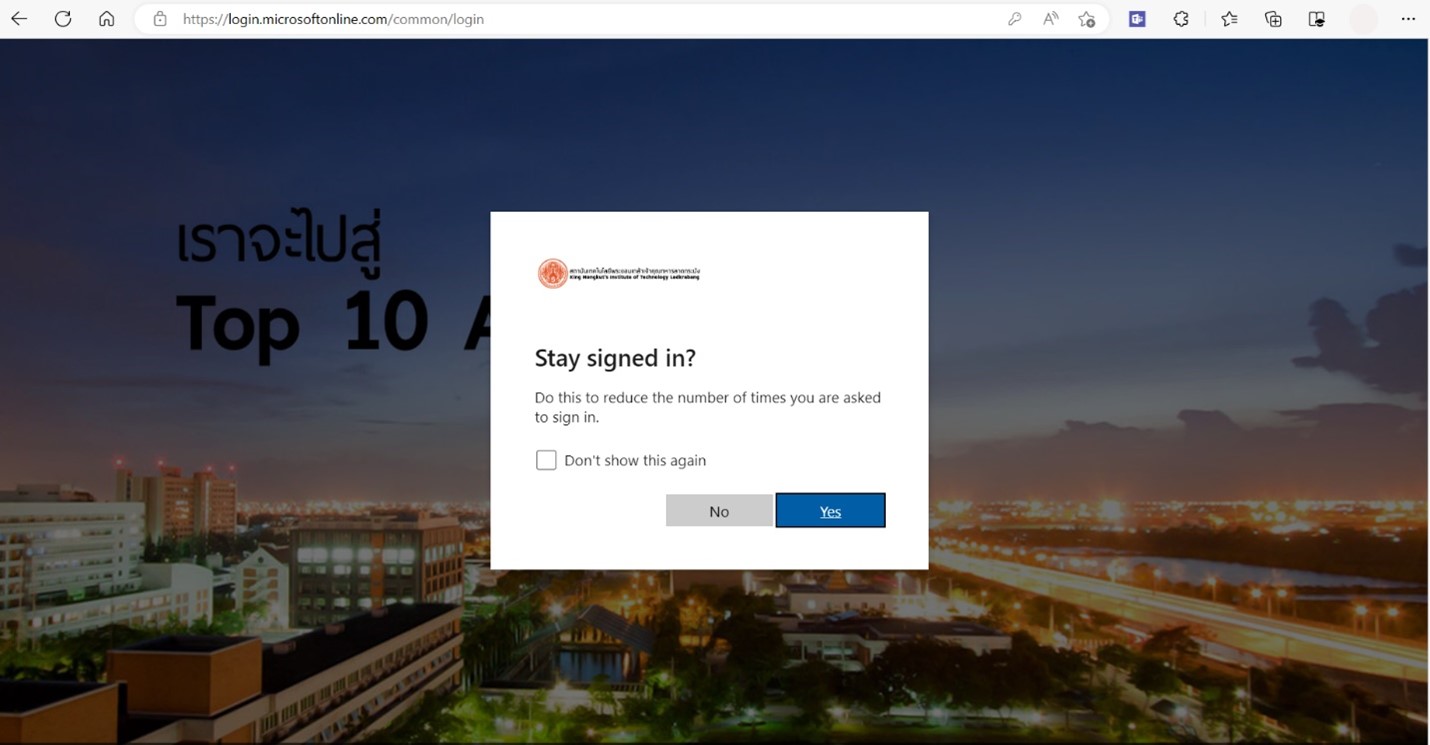Open the browser profile avatar
Image resolution: width=1430 pixels, height=745 pixels.
[1363, 19]
